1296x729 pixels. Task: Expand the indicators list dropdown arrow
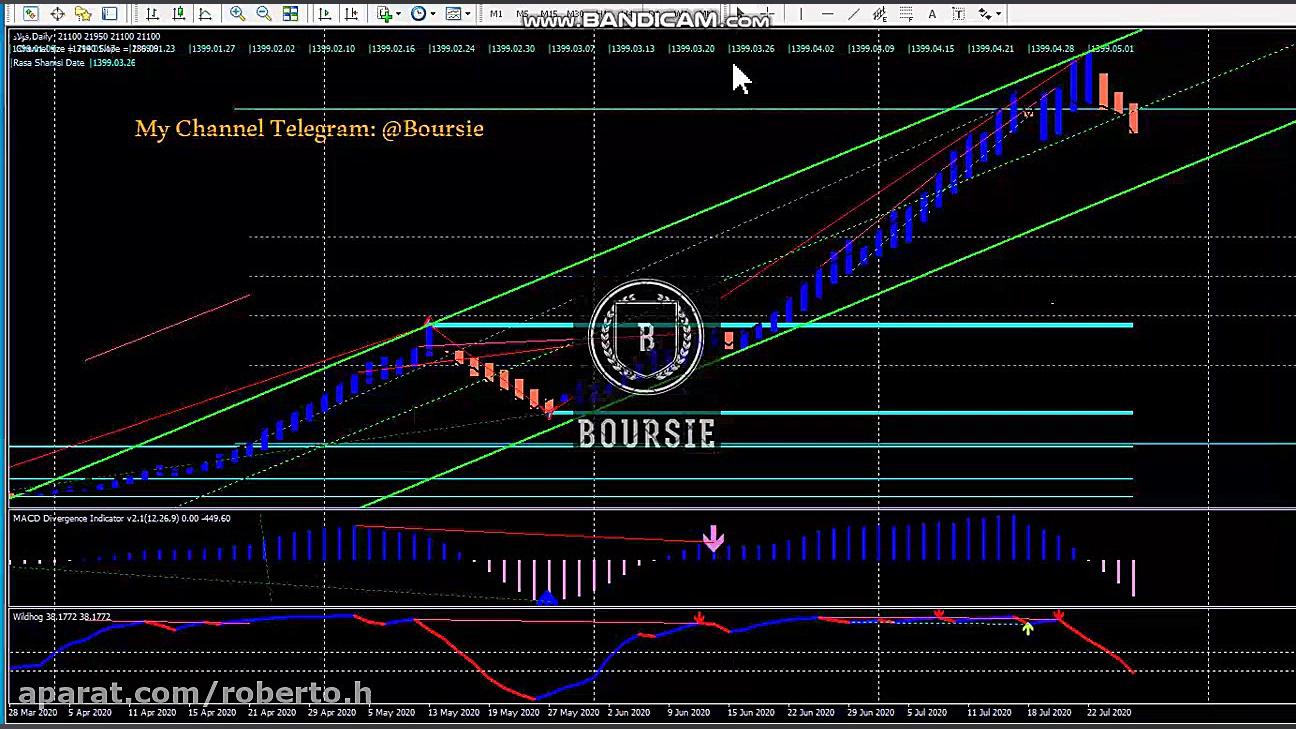[x=398, y=14]
